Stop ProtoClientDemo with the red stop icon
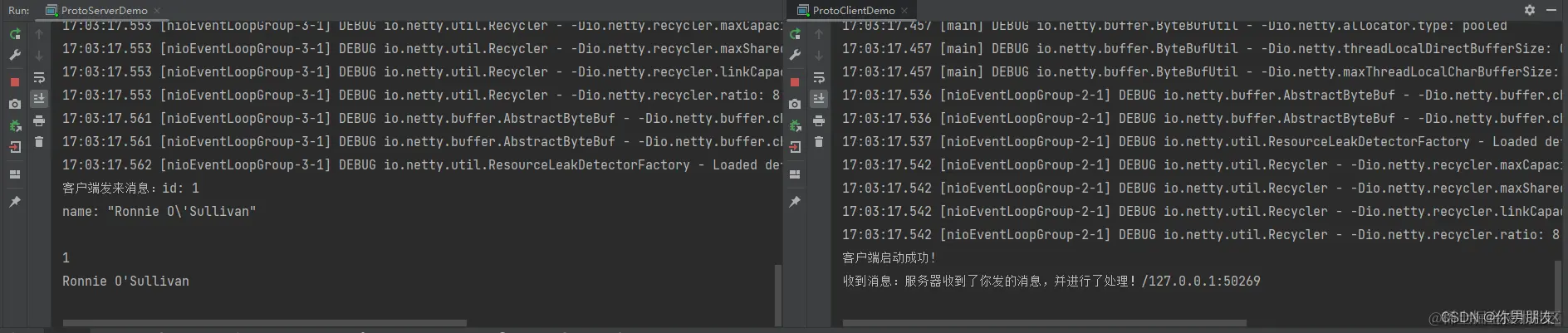Image resolution: width=1568 pixels, height=333 pixels. (x=795, y=82)
